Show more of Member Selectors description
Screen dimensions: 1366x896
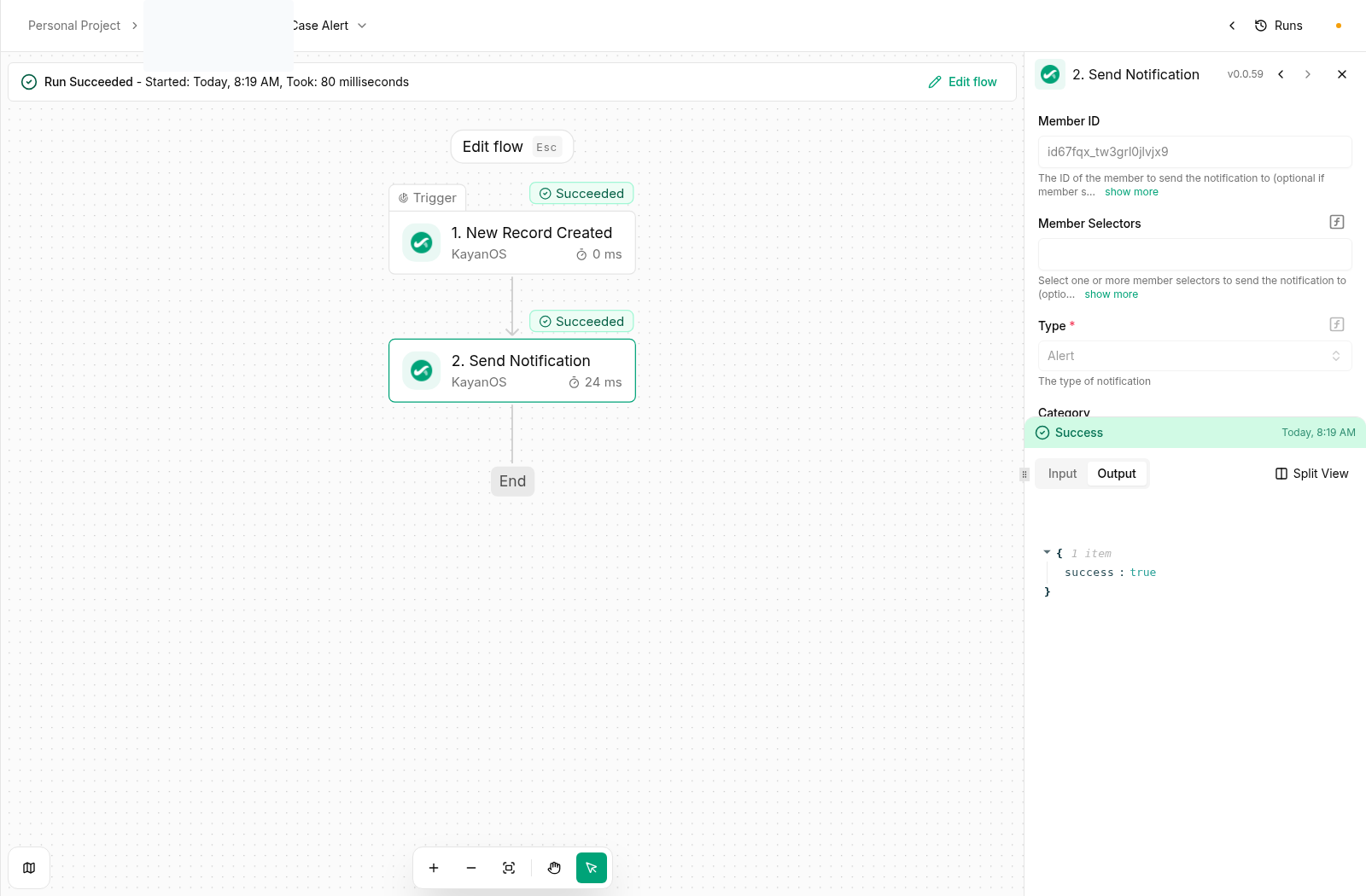coord(1111,294)
